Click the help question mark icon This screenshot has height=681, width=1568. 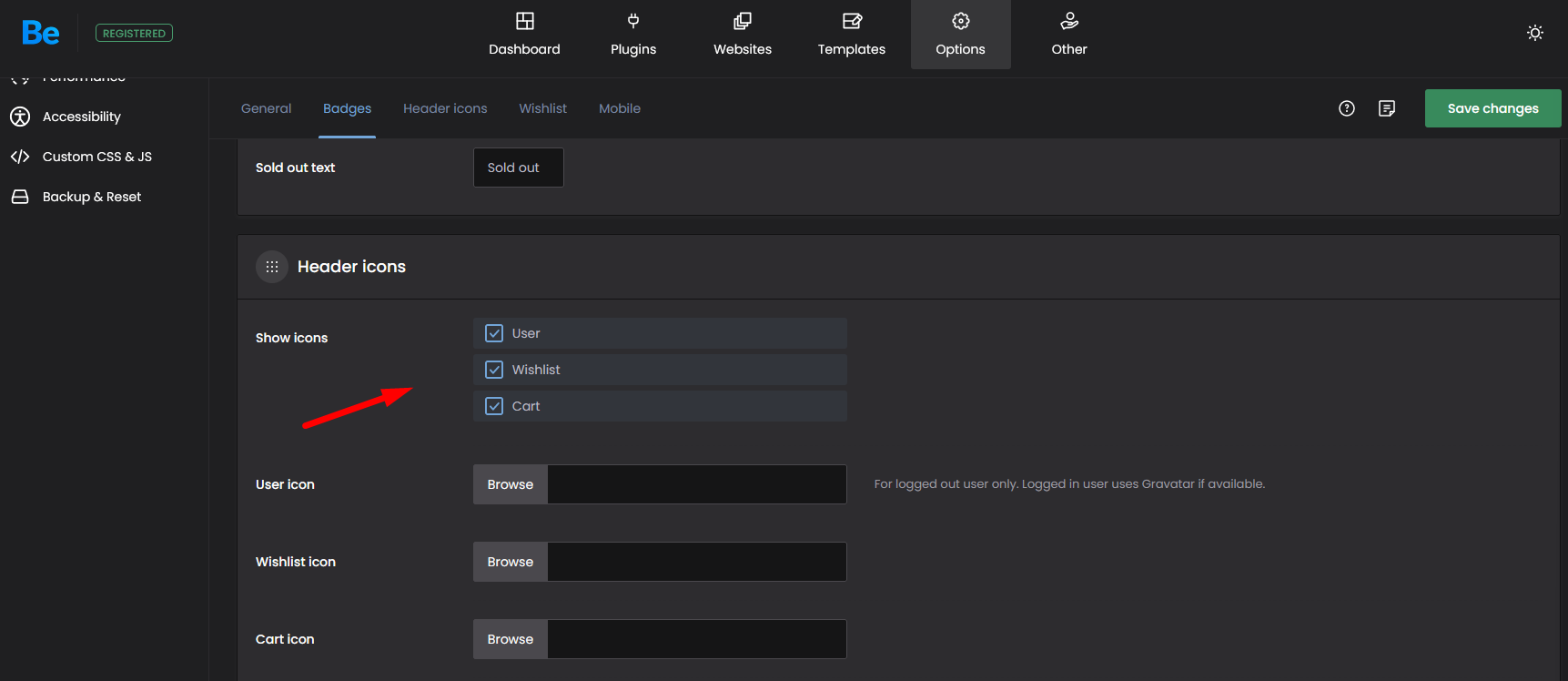point(1347,108)
